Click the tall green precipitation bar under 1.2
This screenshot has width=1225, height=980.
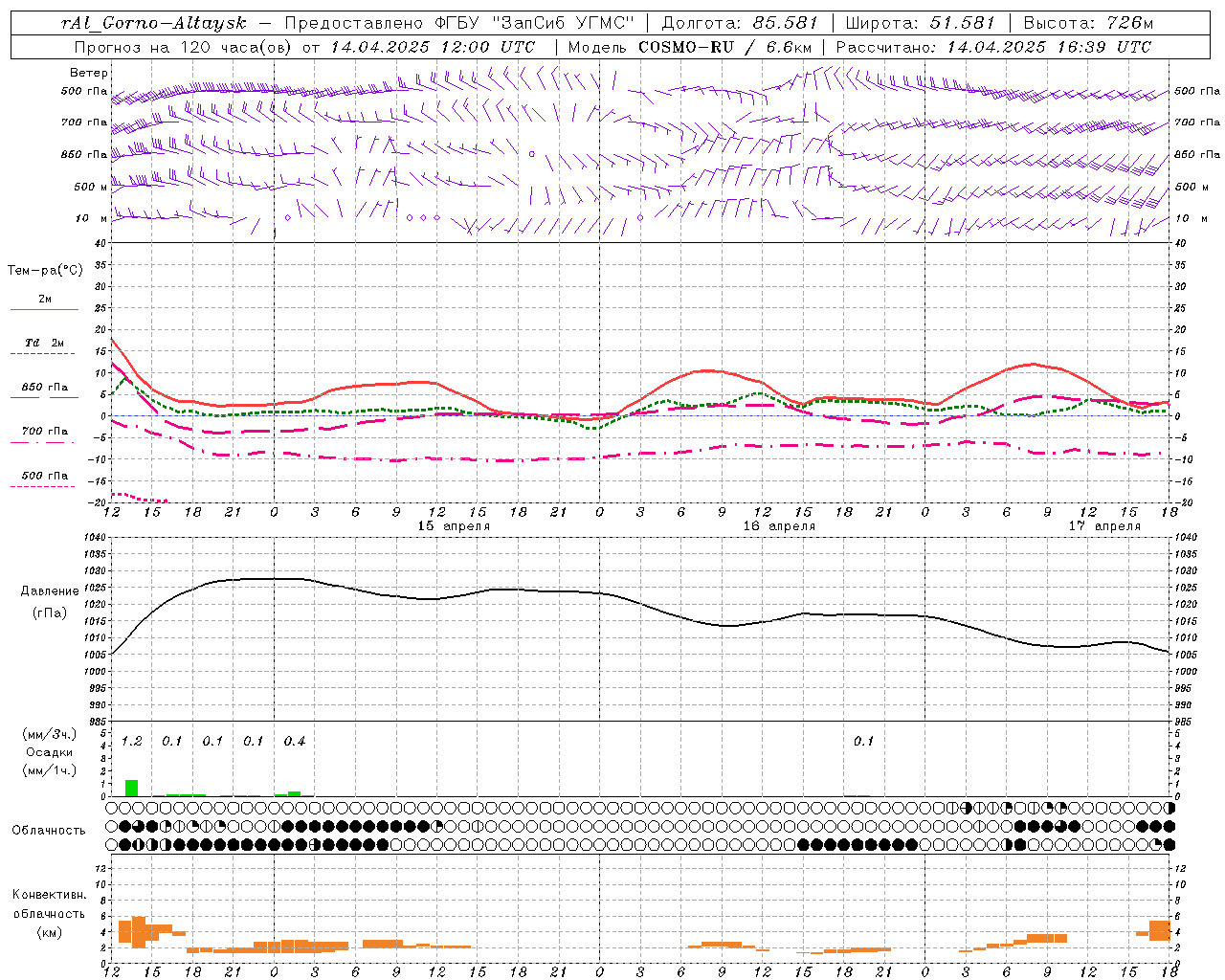coord(132,788)
